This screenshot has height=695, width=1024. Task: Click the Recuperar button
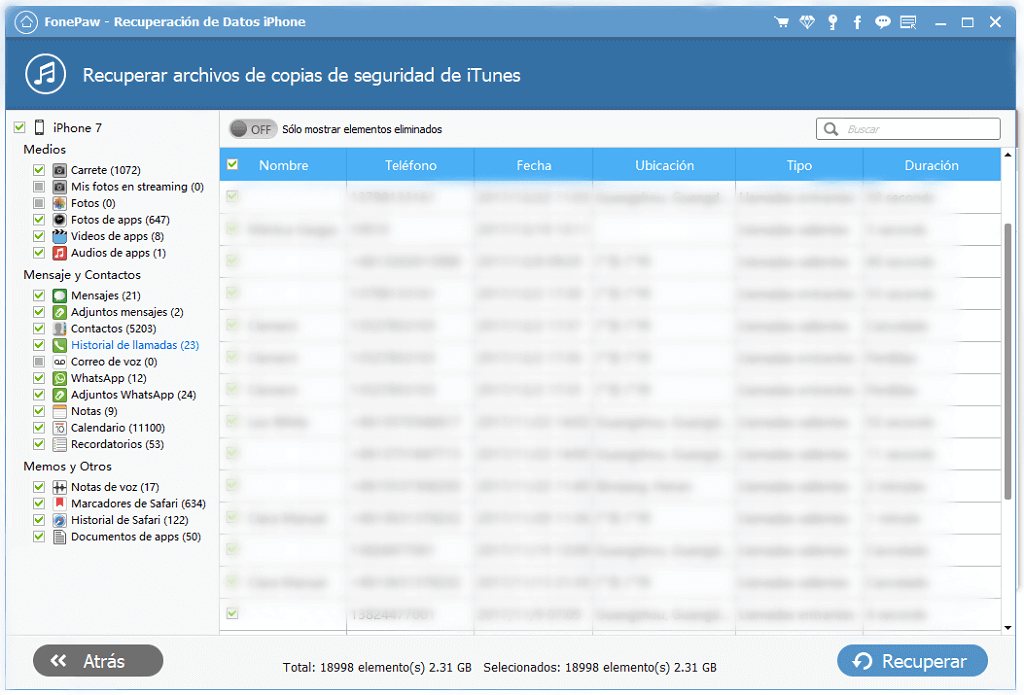(x=912, y=661)
